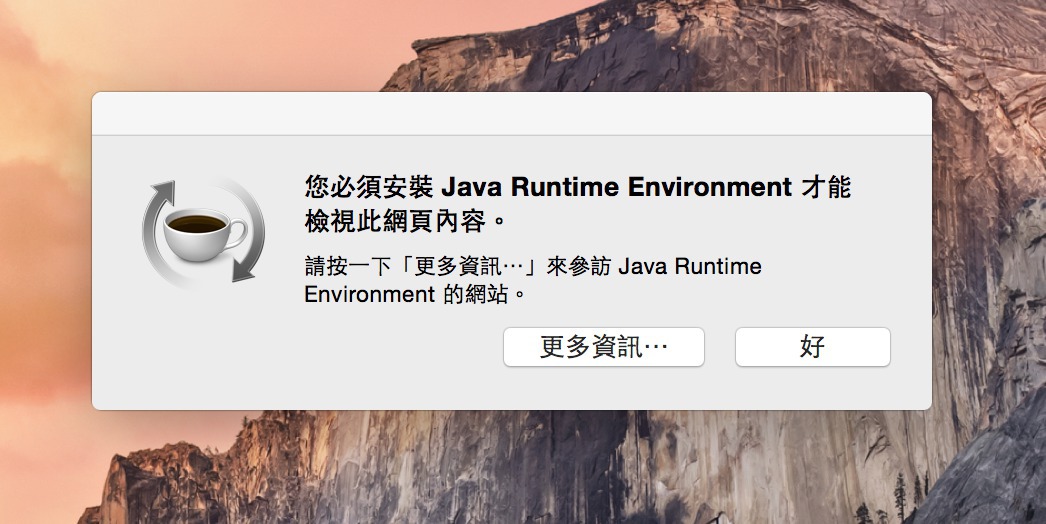Click the 更多資訊… button
Screen dimensions: 1046x524
tap(604, 347)
